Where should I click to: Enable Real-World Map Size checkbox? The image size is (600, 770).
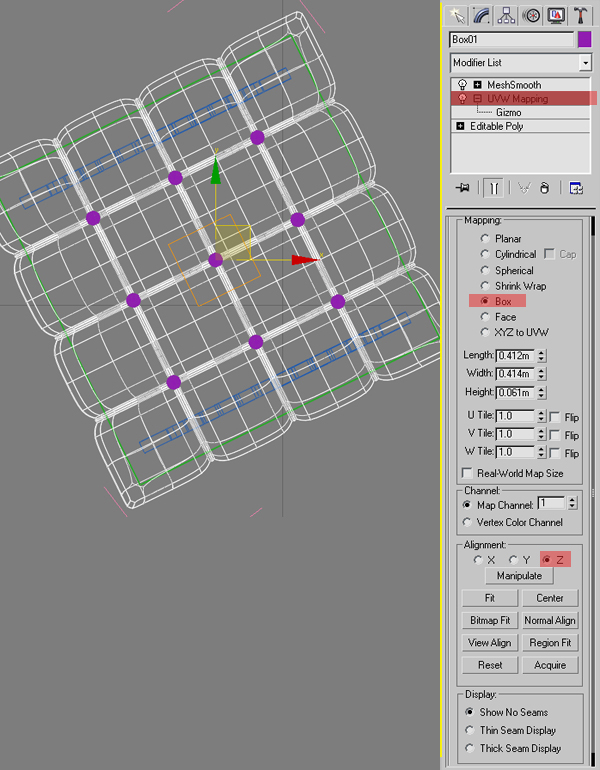[x=467, y=473]
